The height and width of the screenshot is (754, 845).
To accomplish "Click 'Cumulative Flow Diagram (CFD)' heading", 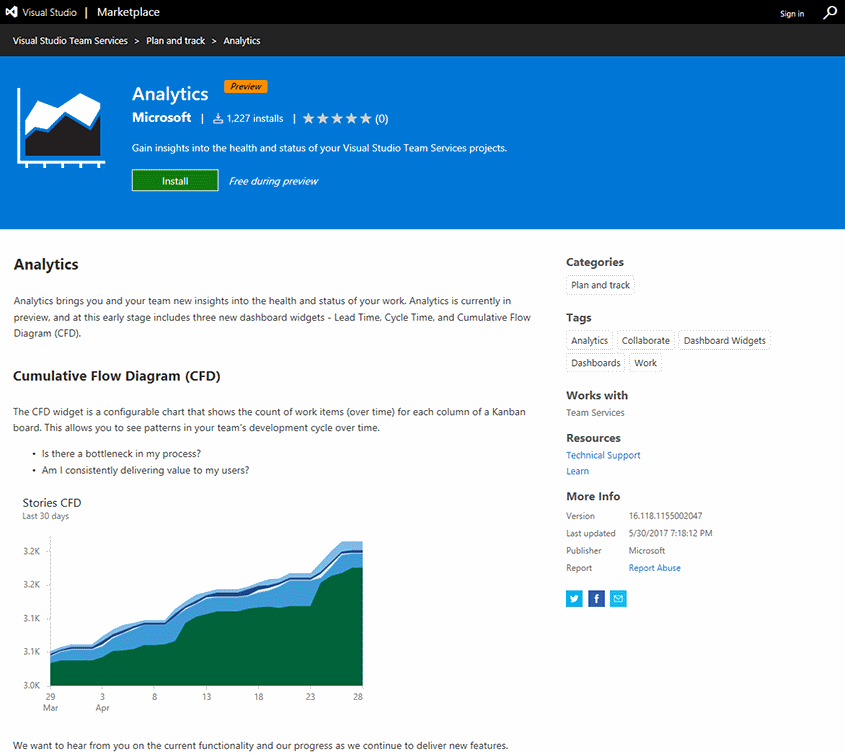I will click(116, 376).
